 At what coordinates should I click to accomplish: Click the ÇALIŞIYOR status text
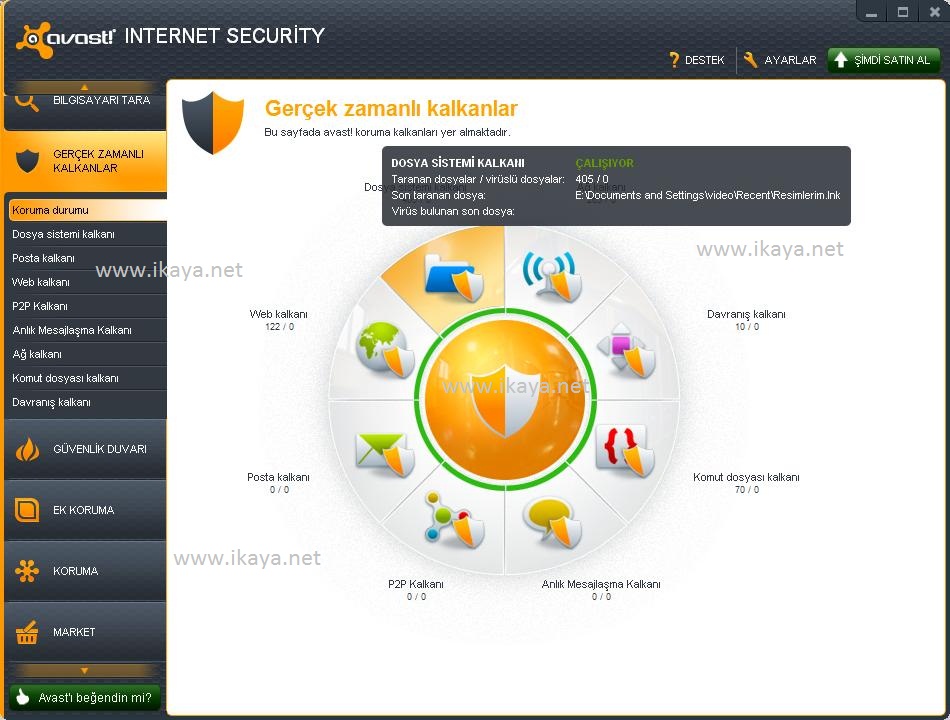tap(605, 163)
